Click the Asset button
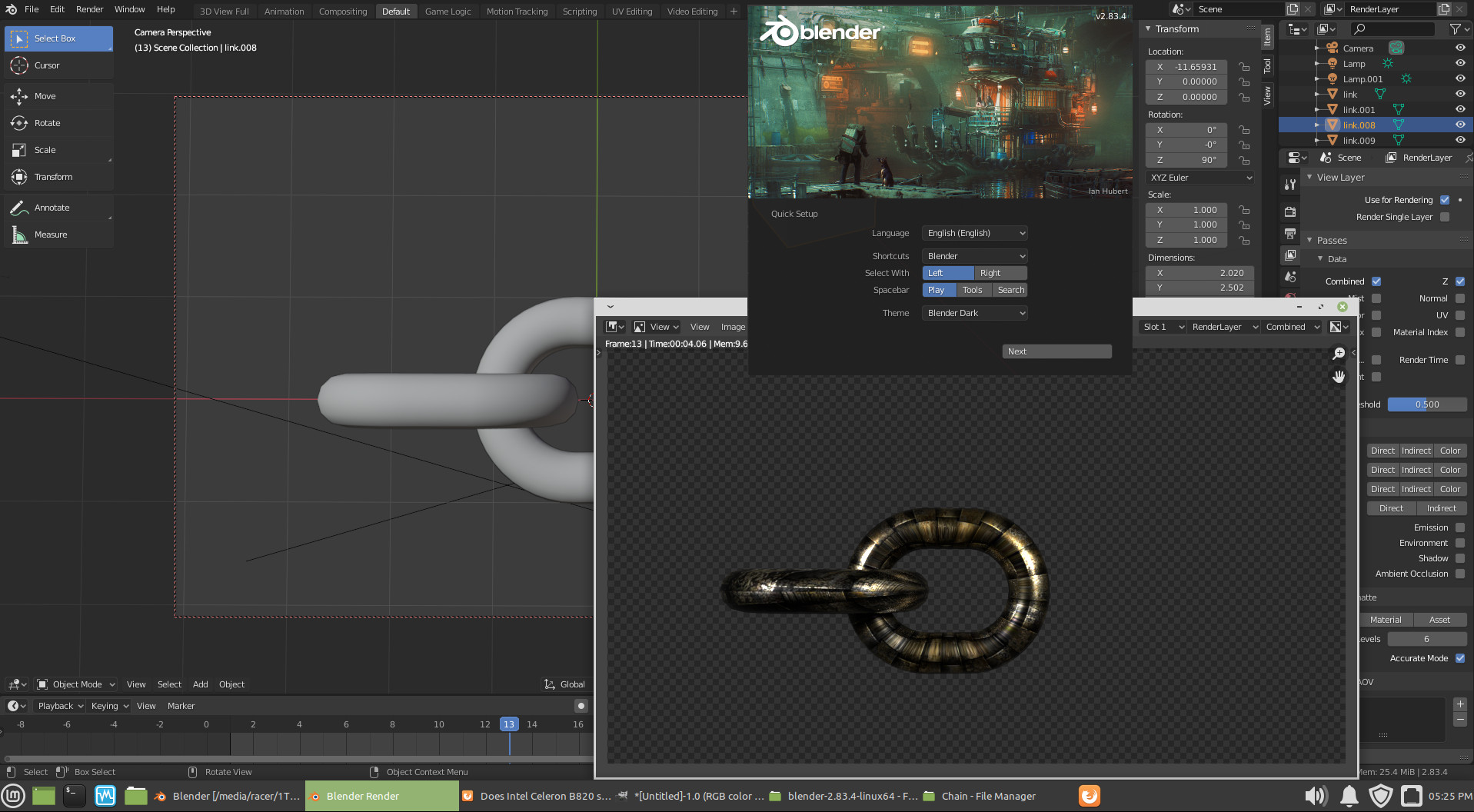Screen dimensions: 1474x812 1439,620
